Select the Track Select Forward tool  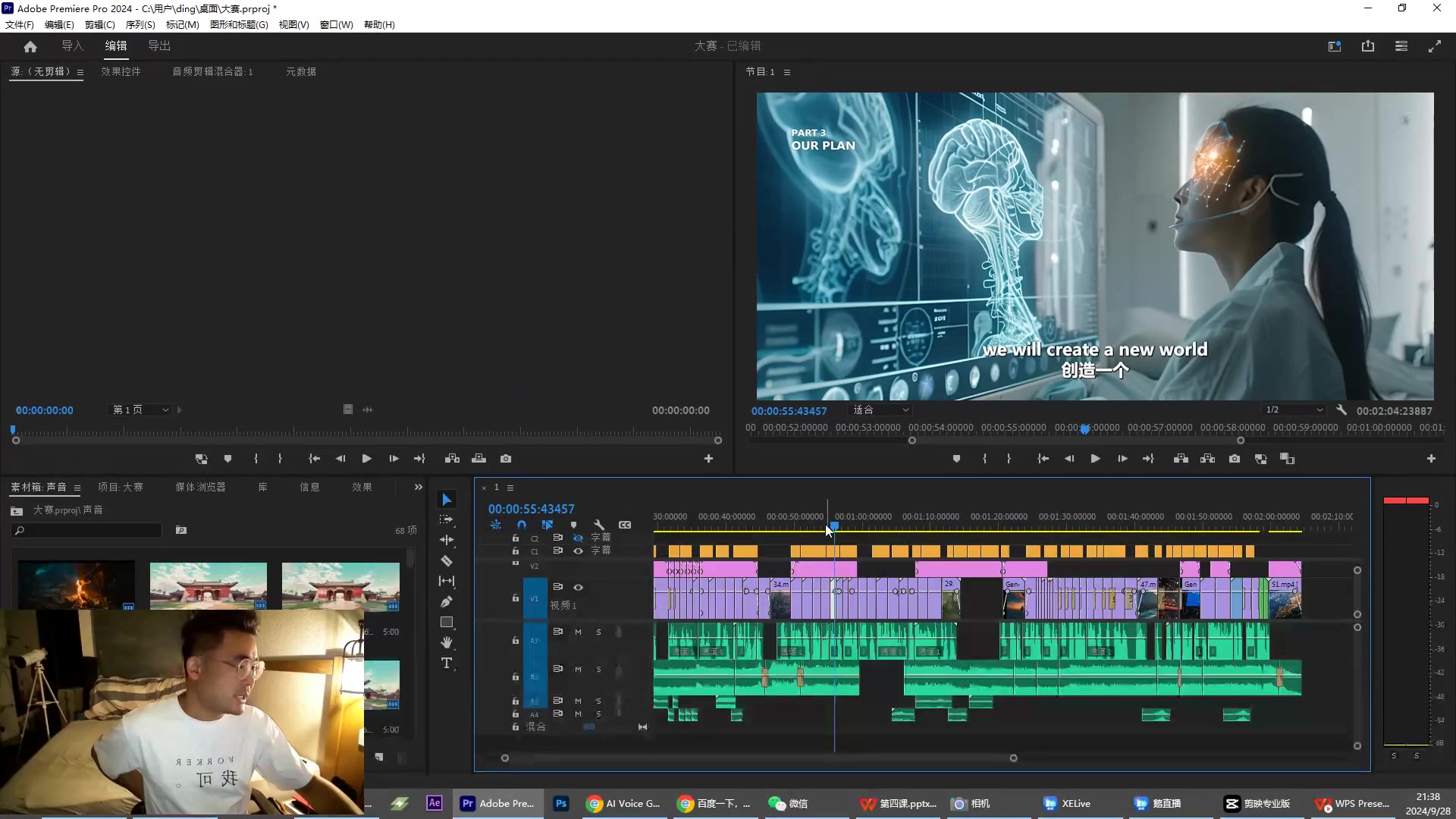[x=447, y=519]
